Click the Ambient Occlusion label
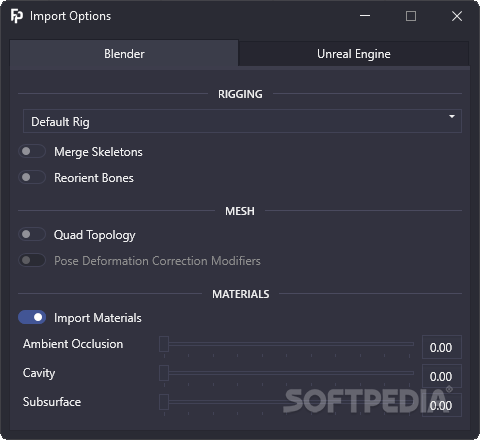The width and height of the screenshot is (480, 440). 73,344
